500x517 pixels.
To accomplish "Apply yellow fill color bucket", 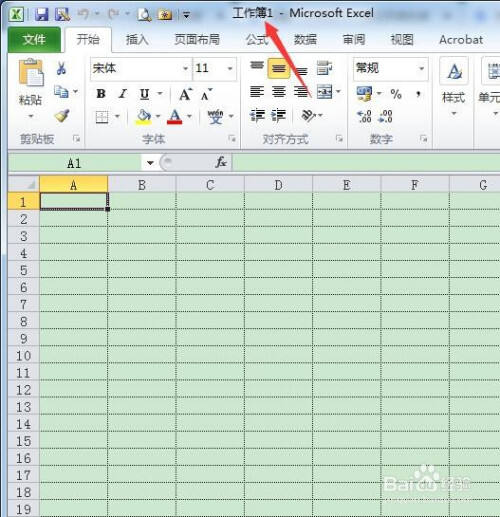I will pyautogui.click(x=144, y=117).
